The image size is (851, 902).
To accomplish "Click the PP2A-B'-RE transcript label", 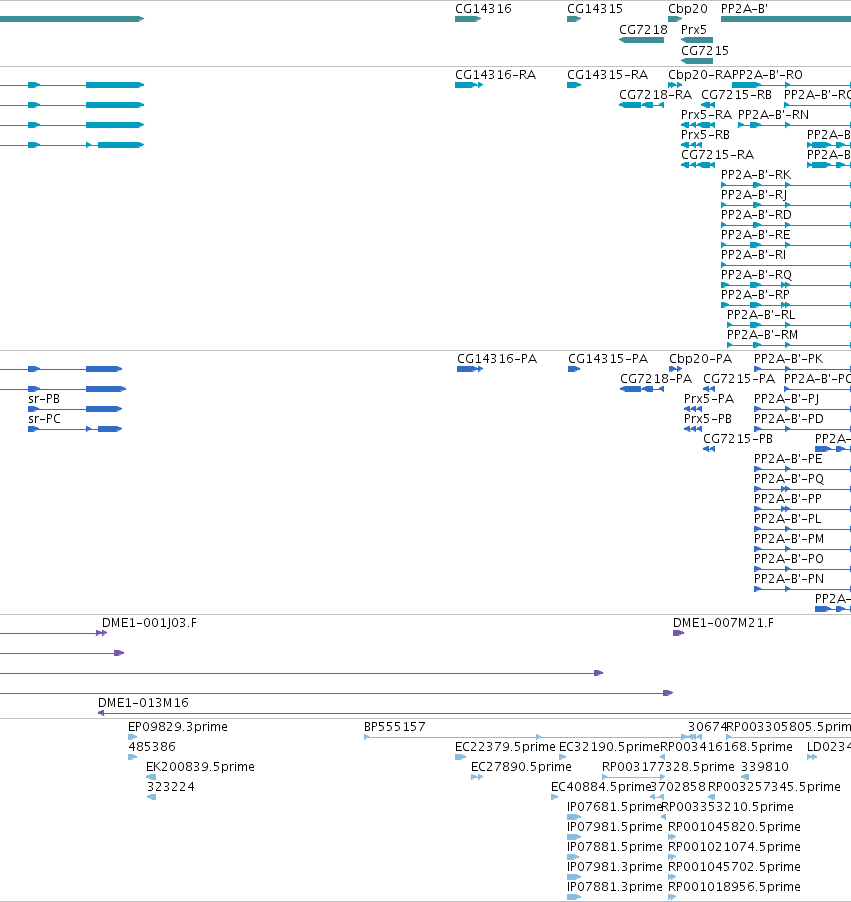I will pyautogui.click(x=755, y=235).
